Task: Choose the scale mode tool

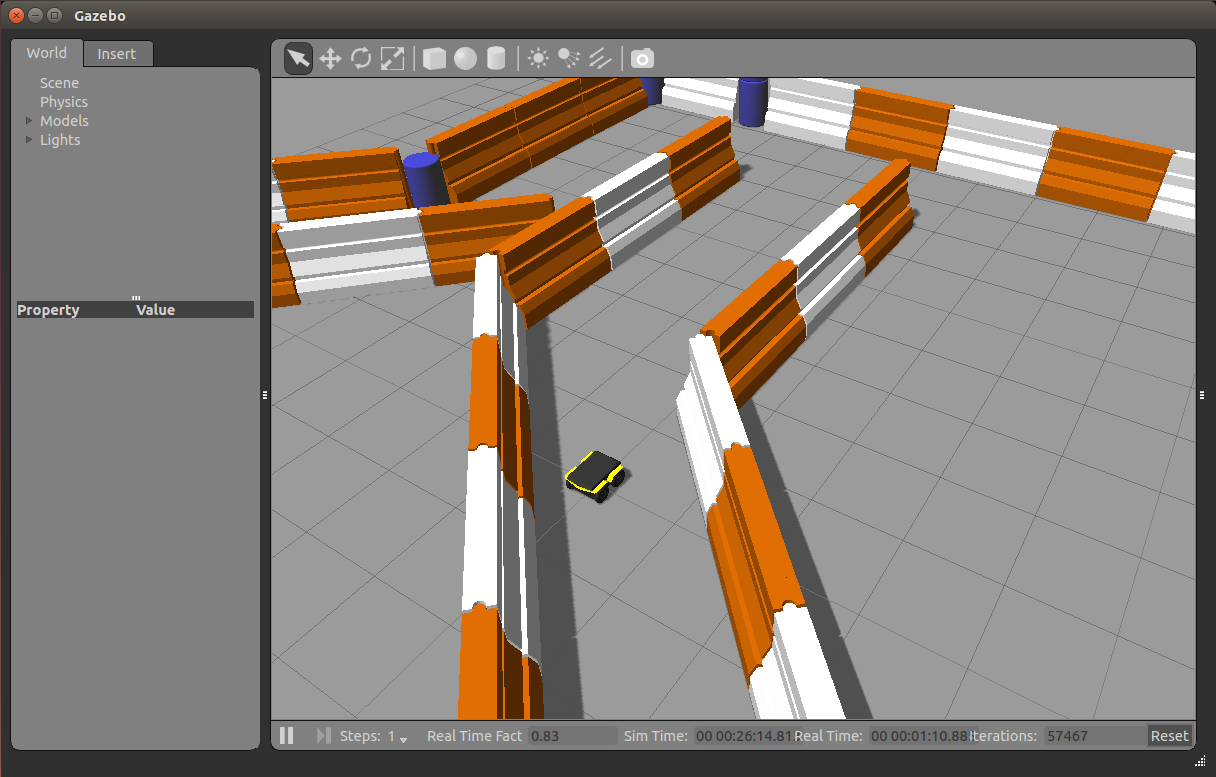Action: coord(392,59)
